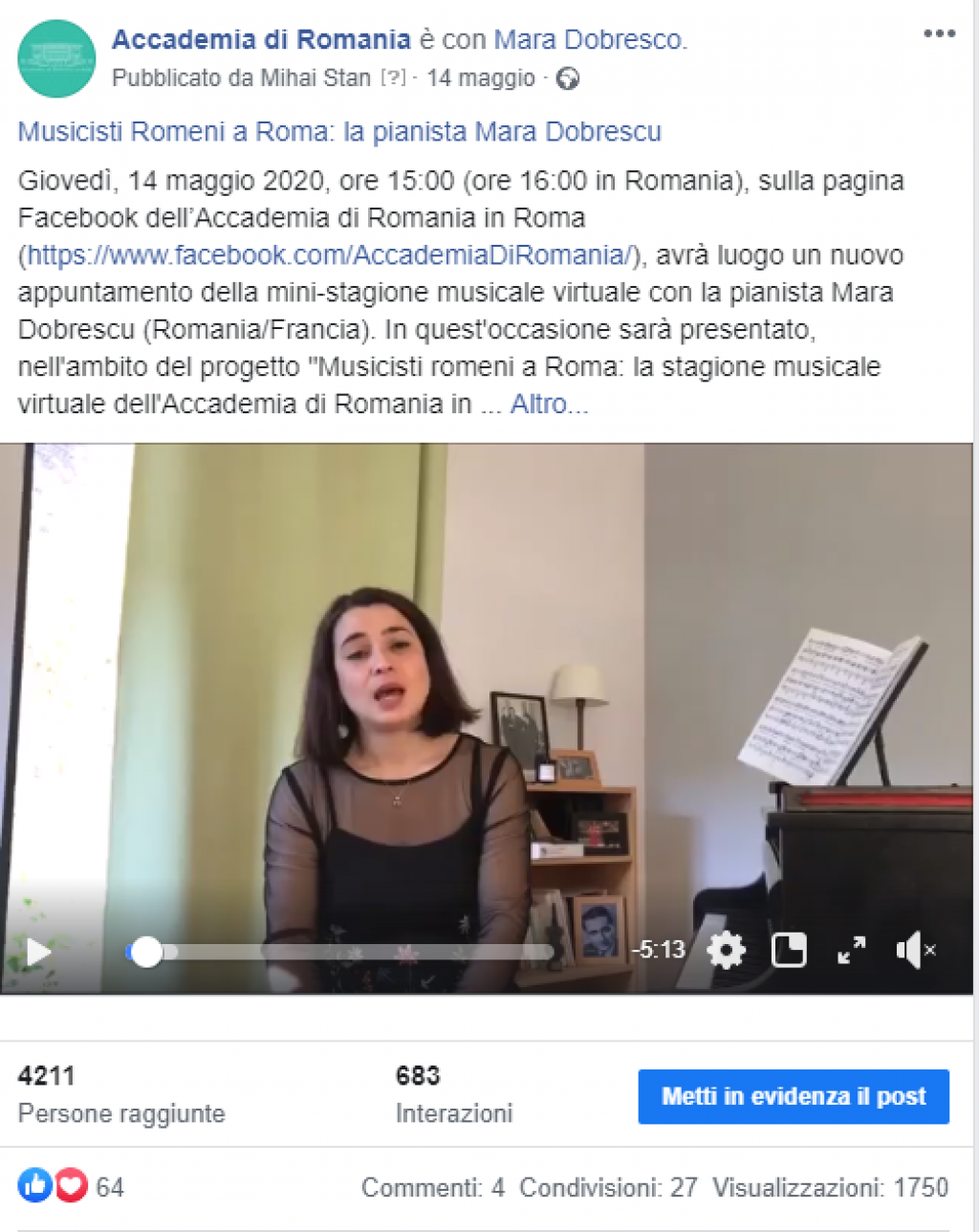Open the Accademia di Romania page name
The height and width of the screenshot is (1232, 979).
(261, 39)
